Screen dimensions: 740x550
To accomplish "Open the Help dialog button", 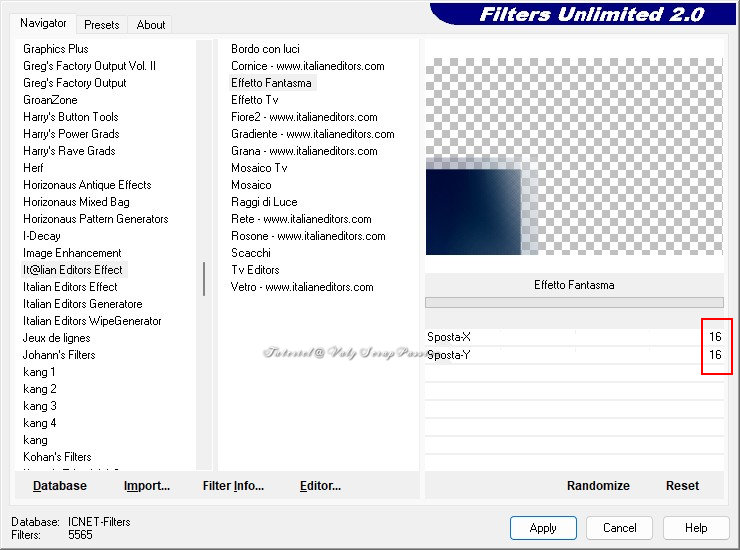I will (x=696, y=528).
